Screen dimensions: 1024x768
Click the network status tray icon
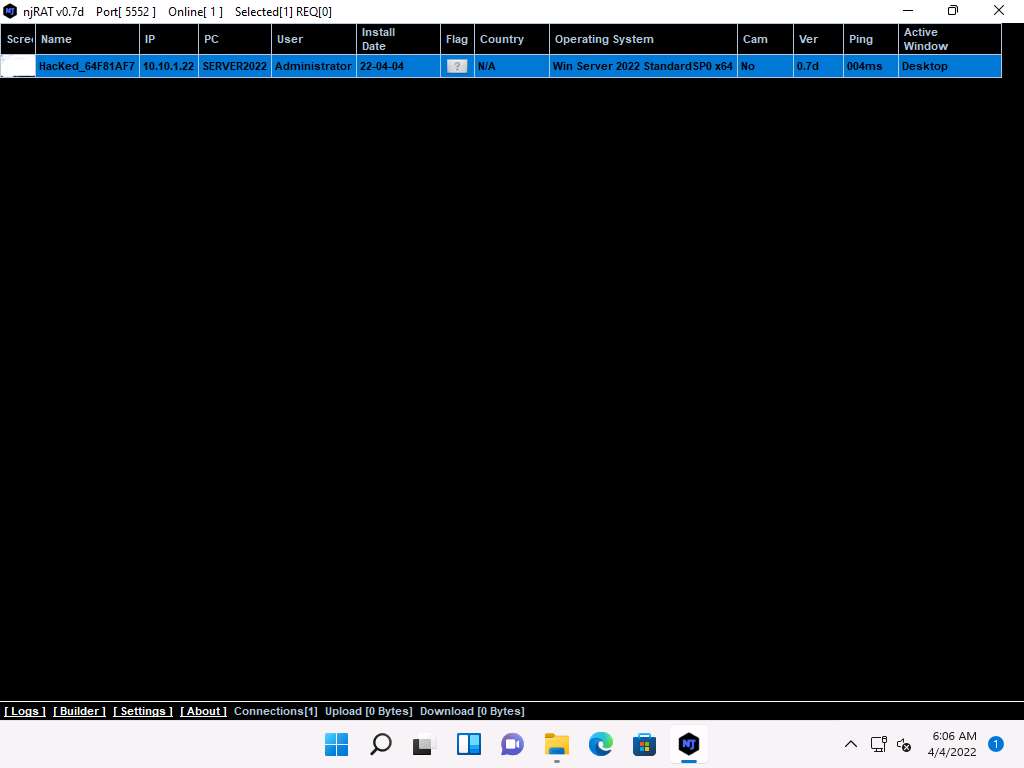click(x=878, y=744)
